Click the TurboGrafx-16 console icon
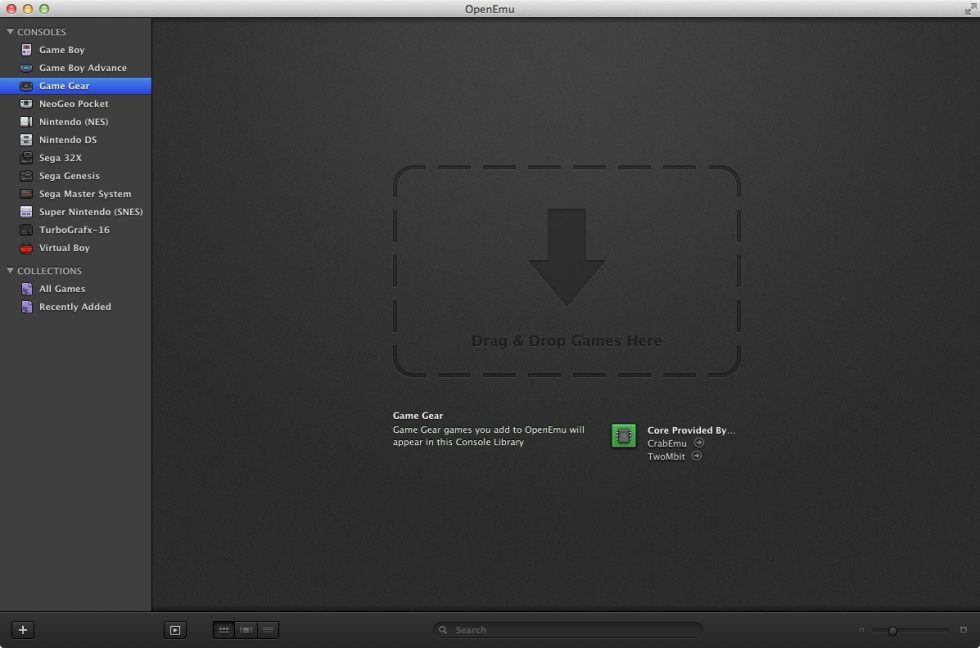 (x=26, y=230)
